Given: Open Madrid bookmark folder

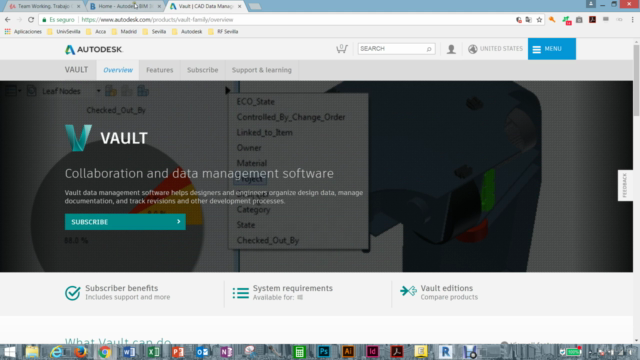Looking at the screenshot, I should point(124,31).
